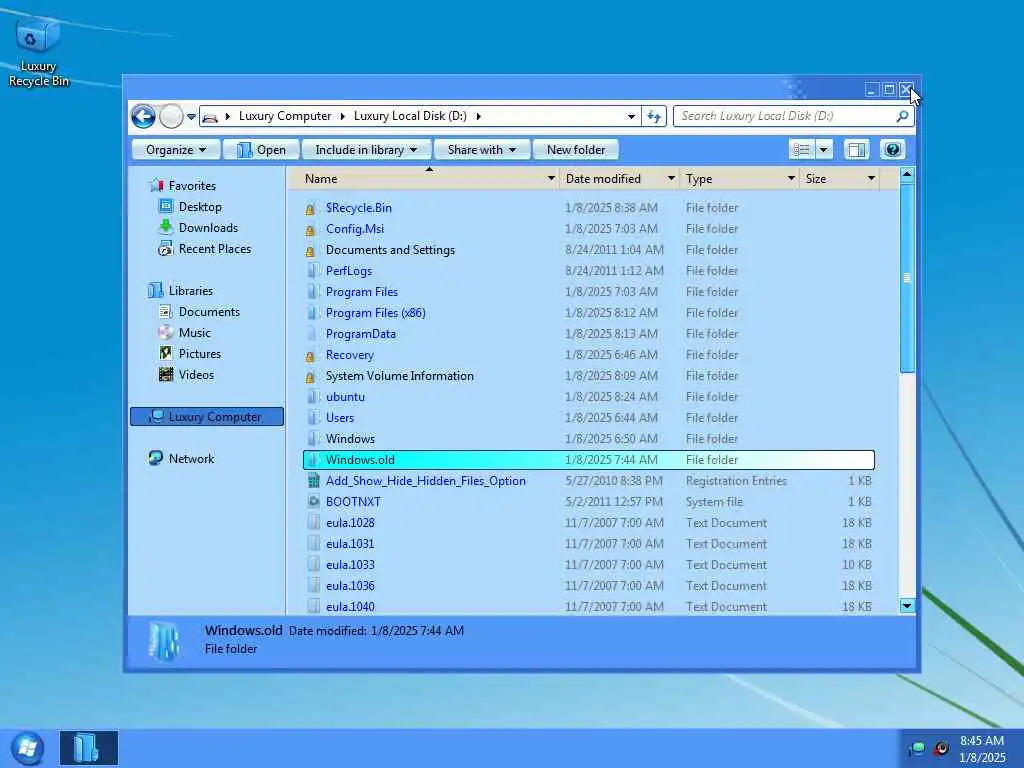Select the Windows folder icon
Viewport: 1024px width, 768px height.
point(313,439)
